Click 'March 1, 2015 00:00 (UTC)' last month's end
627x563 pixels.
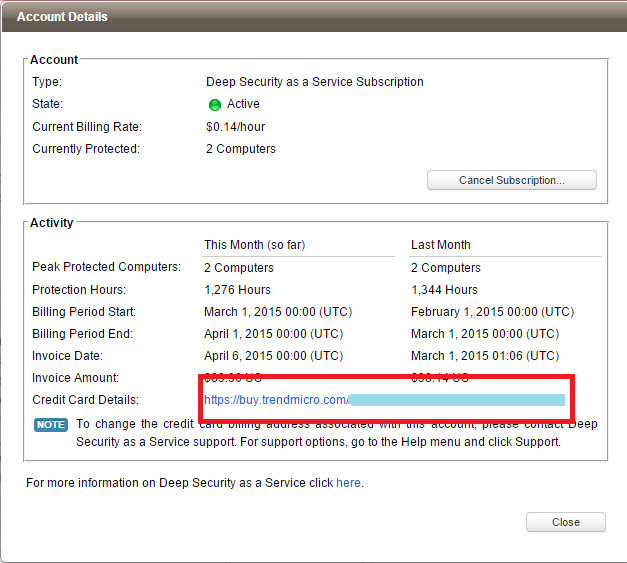point(485,333)
